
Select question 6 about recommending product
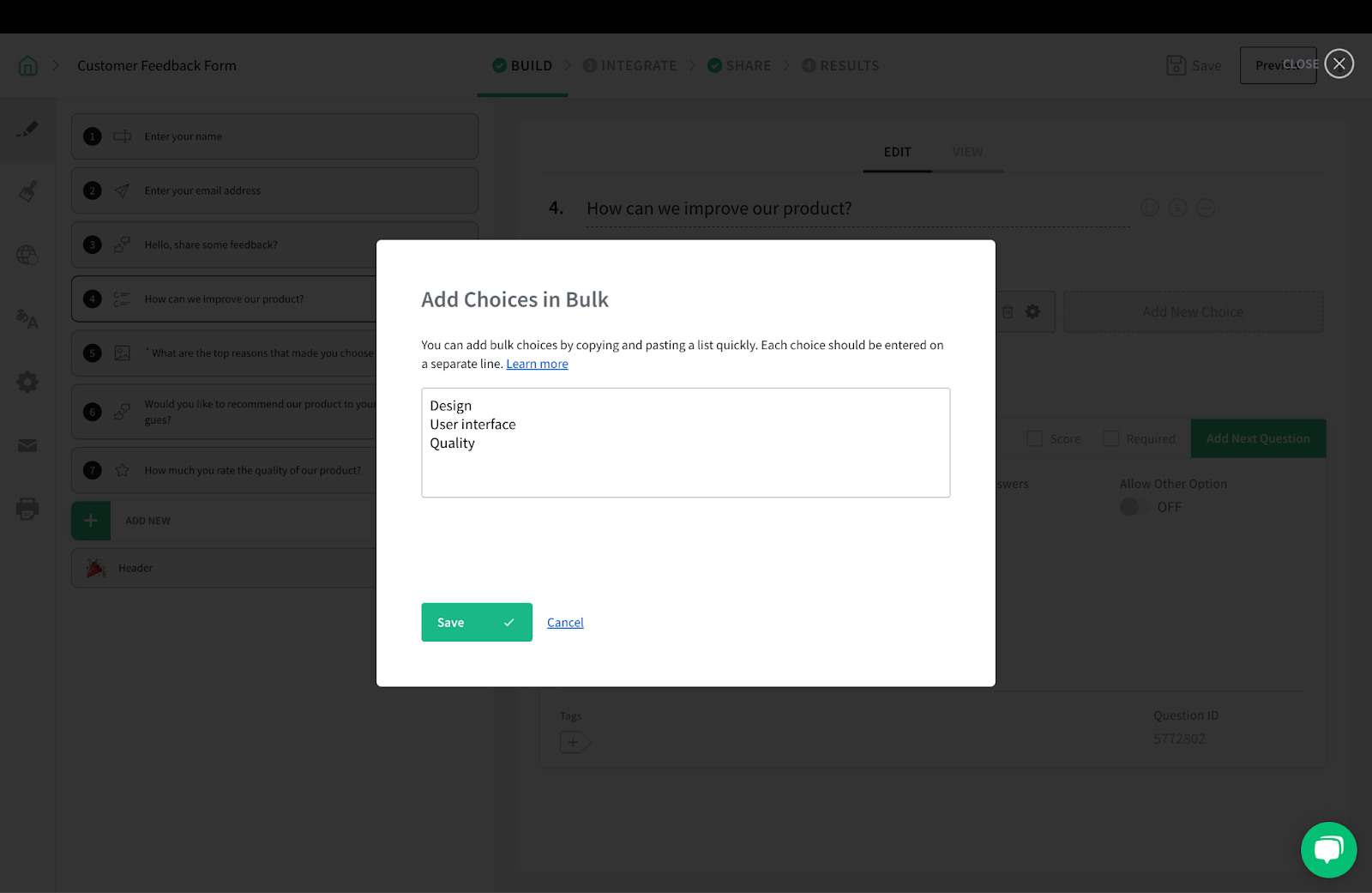point(224,412)
